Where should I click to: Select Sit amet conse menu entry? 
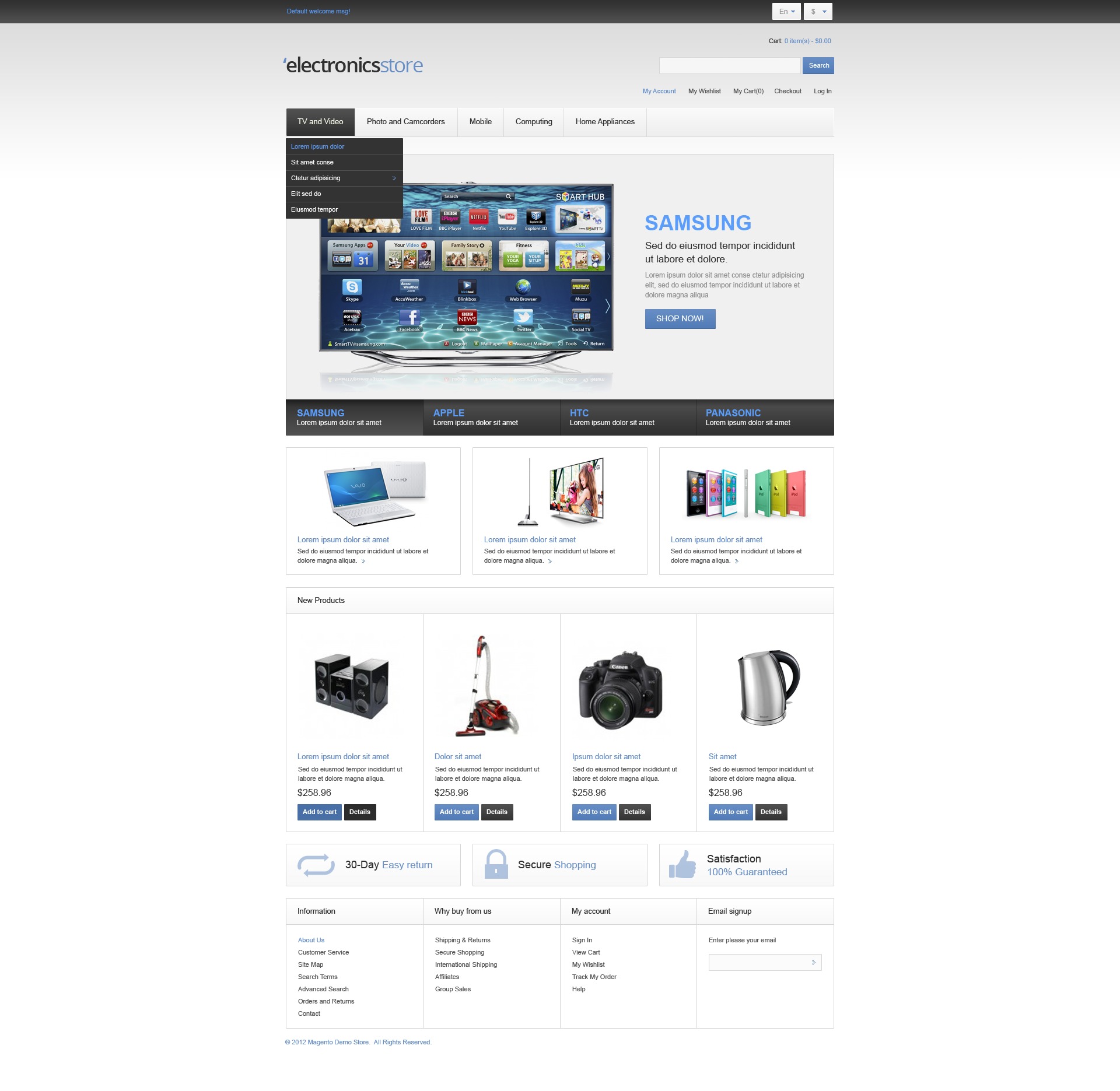(x=344, y=163)
